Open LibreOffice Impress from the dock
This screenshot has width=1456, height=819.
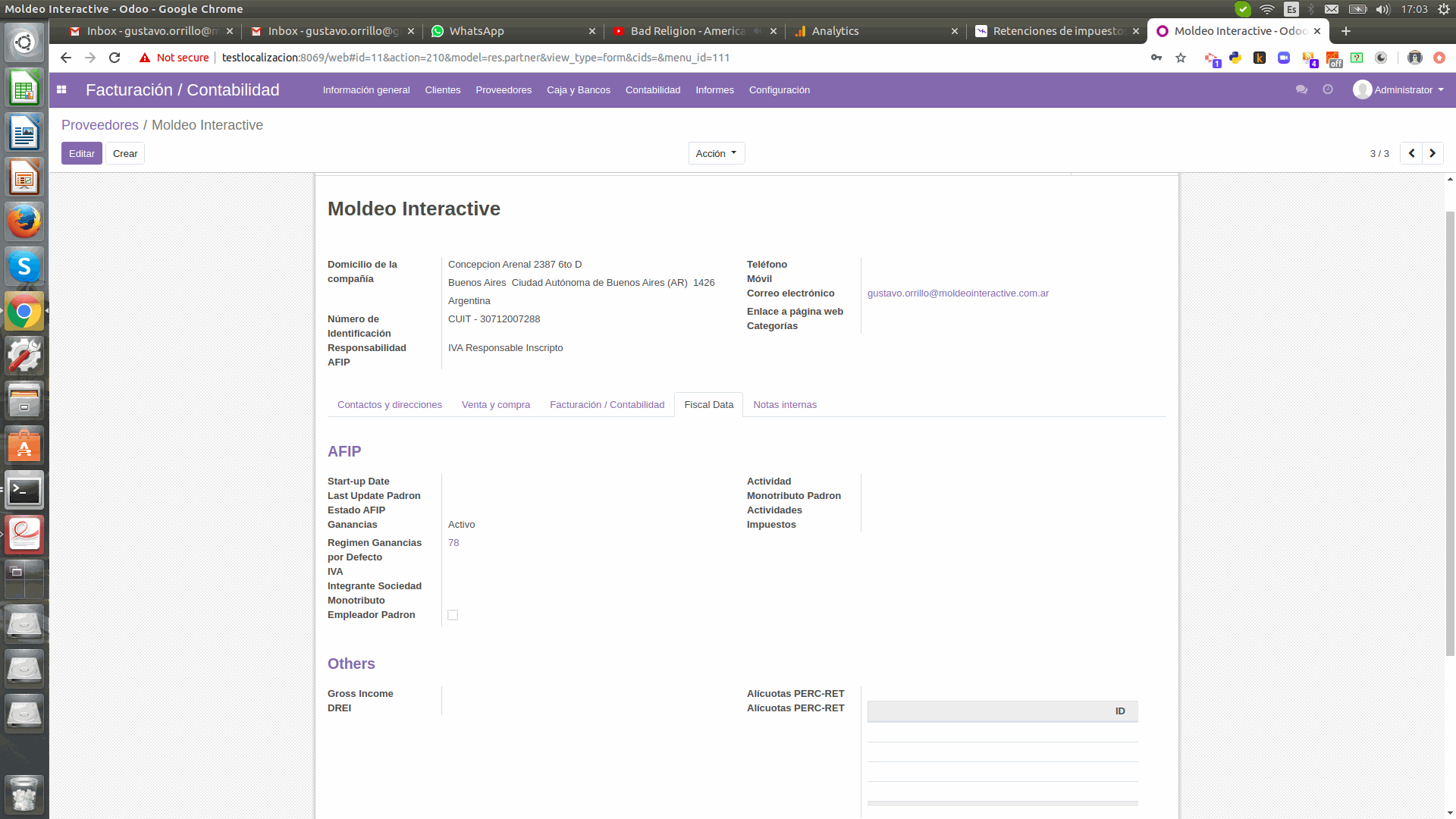point(24,178)
